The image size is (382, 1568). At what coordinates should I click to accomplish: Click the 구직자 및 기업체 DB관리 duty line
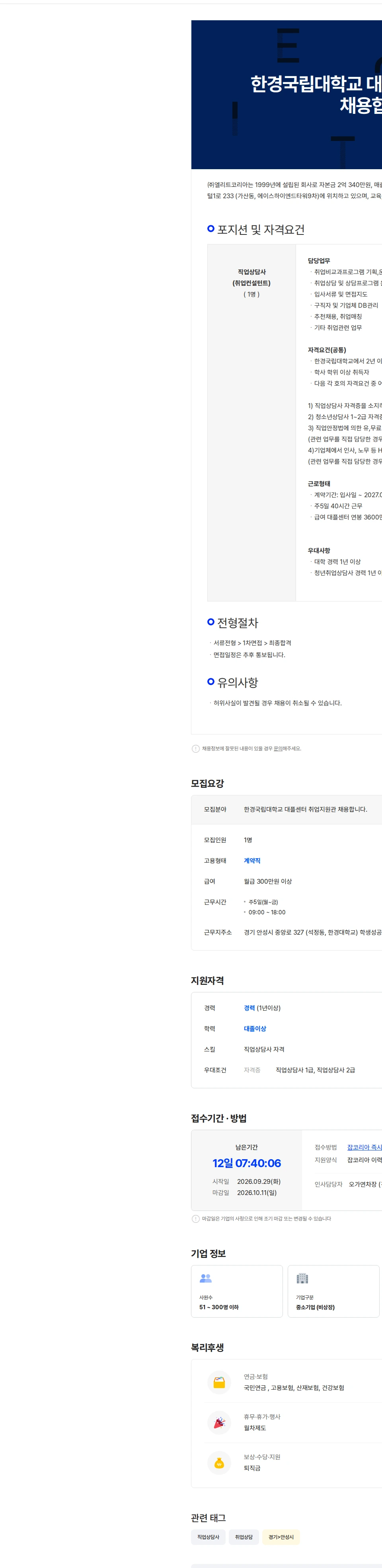[x=345, y=306]
